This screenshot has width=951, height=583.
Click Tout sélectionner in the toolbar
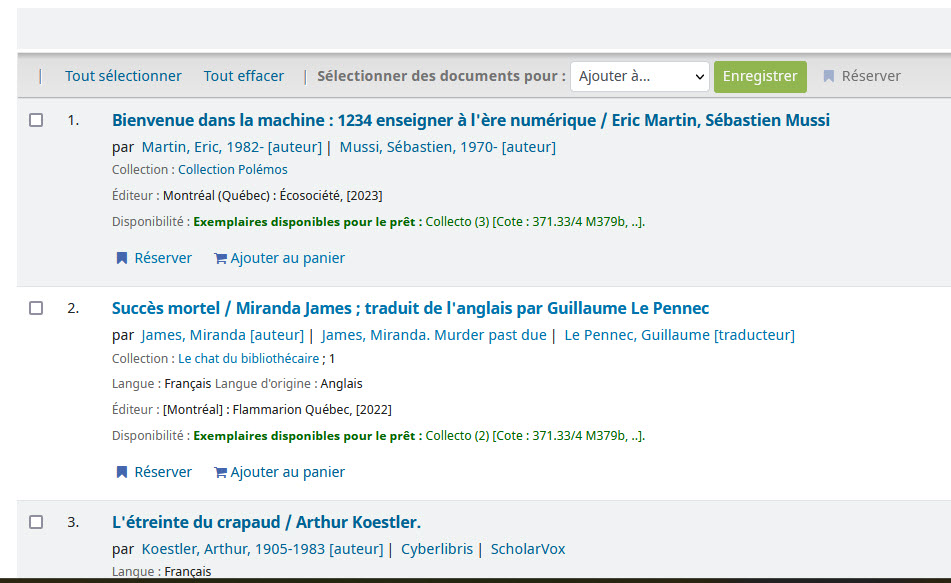[123, 76]
